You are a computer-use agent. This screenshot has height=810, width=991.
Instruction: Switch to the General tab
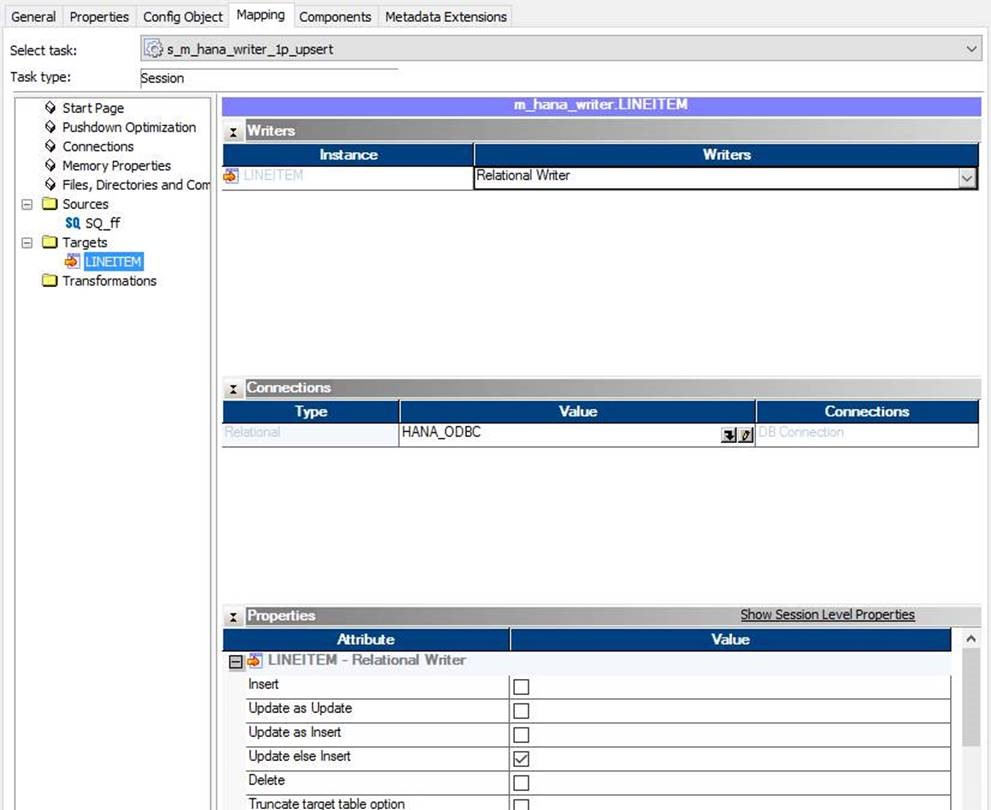tap(33, 16)
